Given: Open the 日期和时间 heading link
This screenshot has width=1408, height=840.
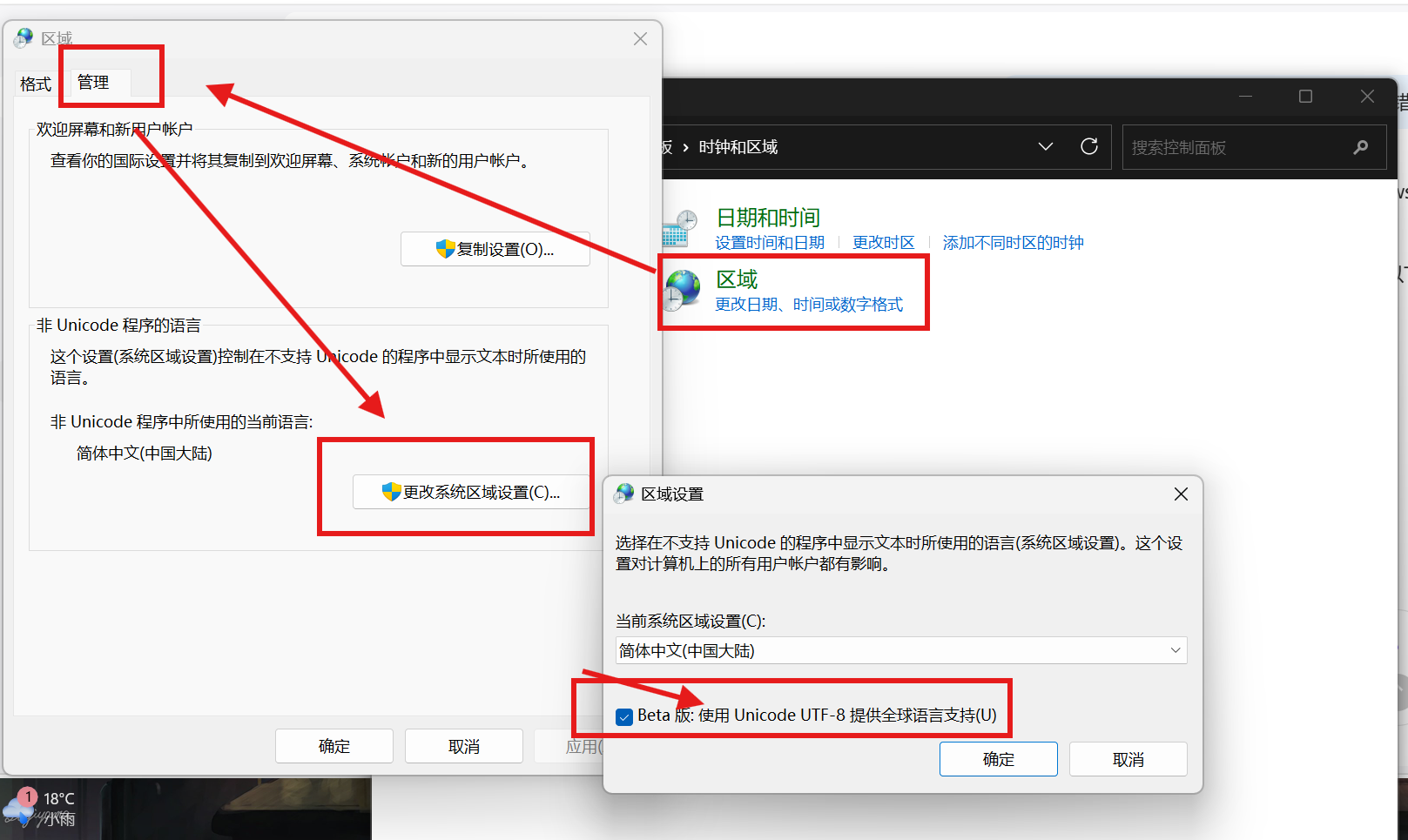Looking at the screenshot, I should point(768,218).
